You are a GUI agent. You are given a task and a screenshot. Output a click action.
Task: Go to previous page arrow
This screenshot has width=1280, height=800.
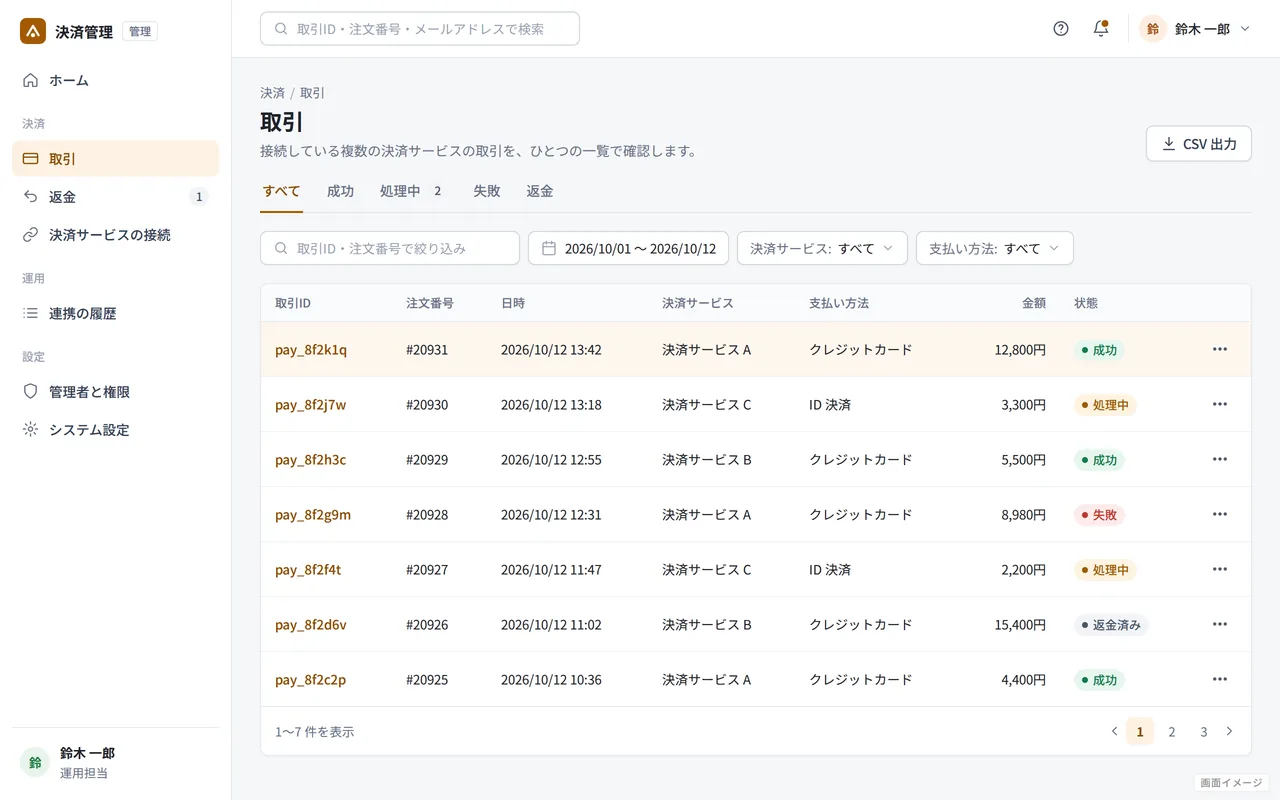click(x=1114, y=732)
